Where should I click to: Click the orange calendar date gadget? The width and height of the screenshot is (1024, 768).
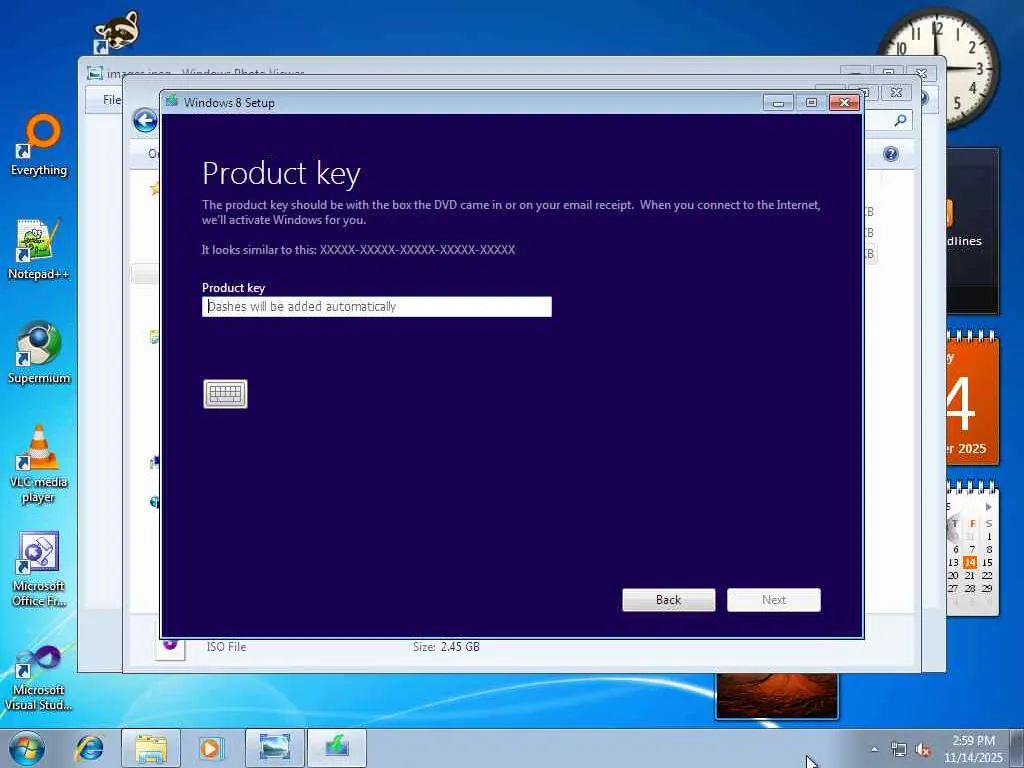point(972,398)
